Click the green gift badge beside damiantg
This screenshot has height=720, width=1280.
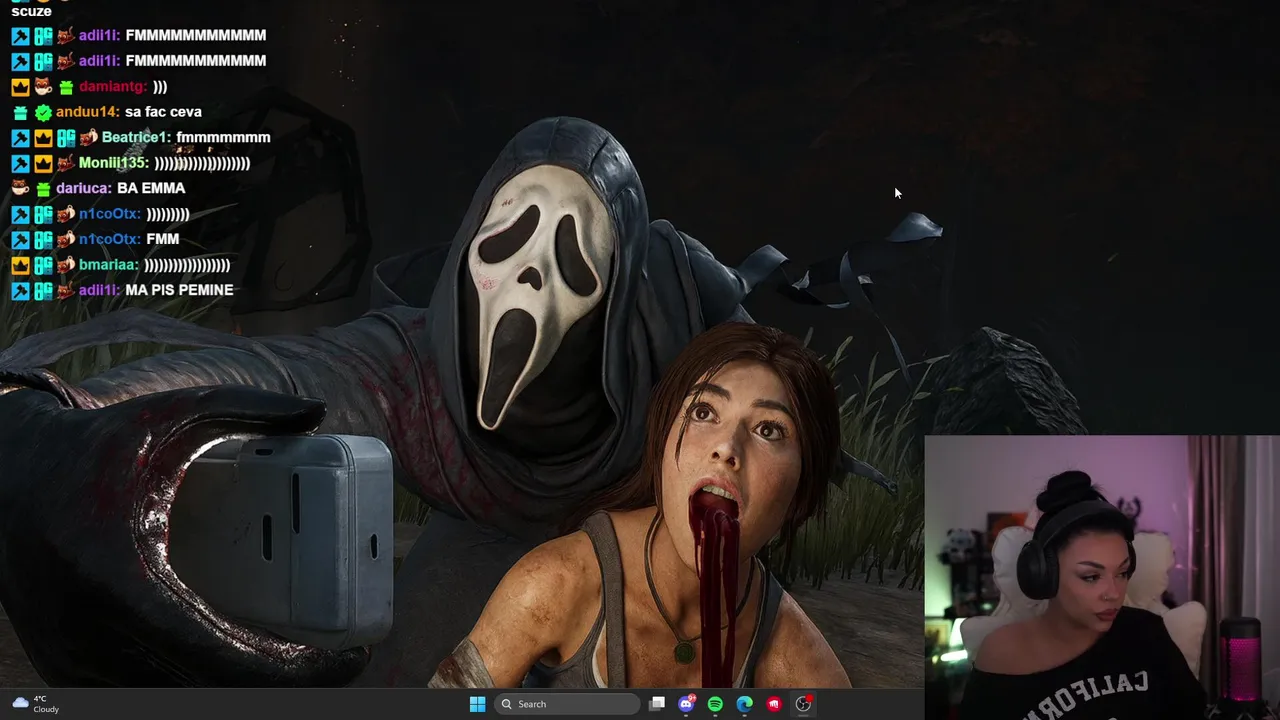[x=66, y=87]
